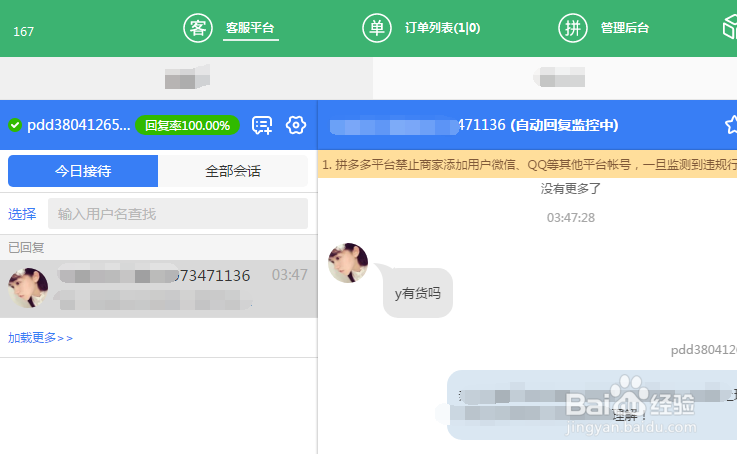Click the 回复率100.00% badge
The width and height of the screenshot is (737, 454).
[188, 125]
